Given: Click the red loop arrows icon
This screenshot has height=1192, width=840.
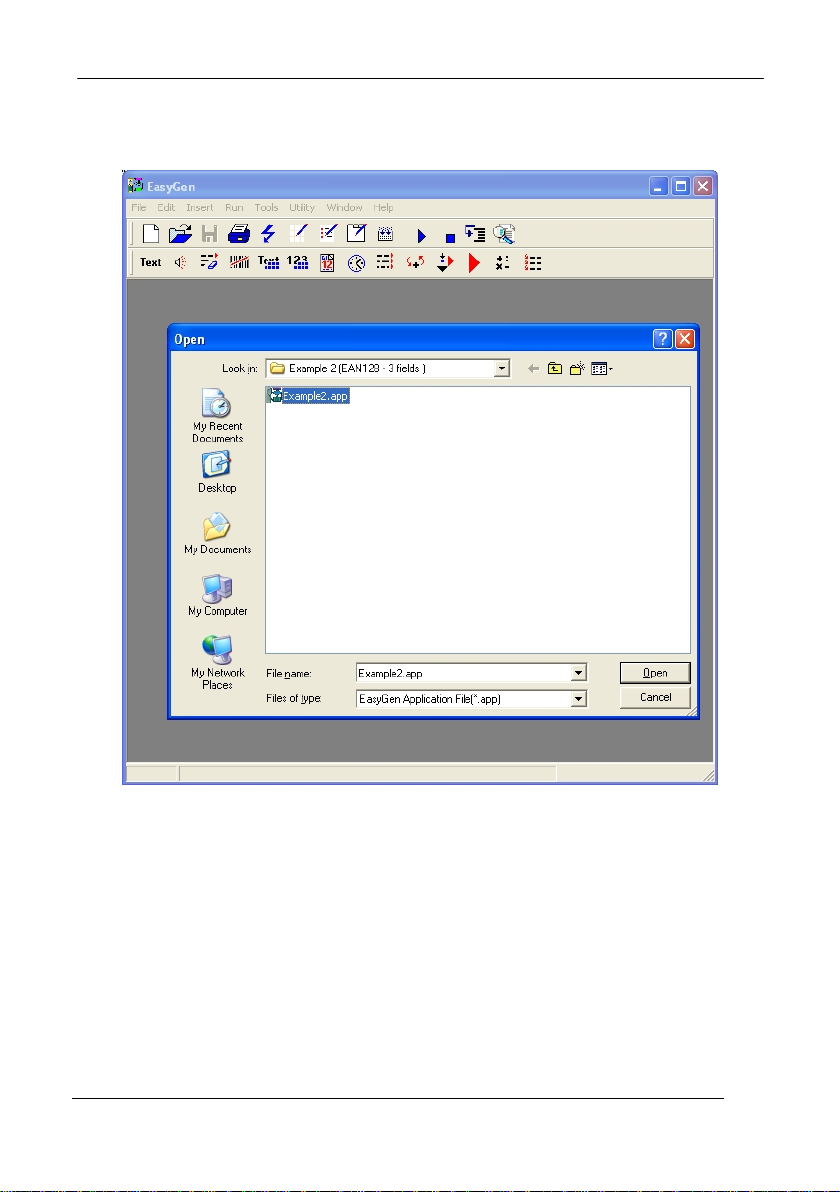Looking at the screenshot, I should tap(415, 262).
